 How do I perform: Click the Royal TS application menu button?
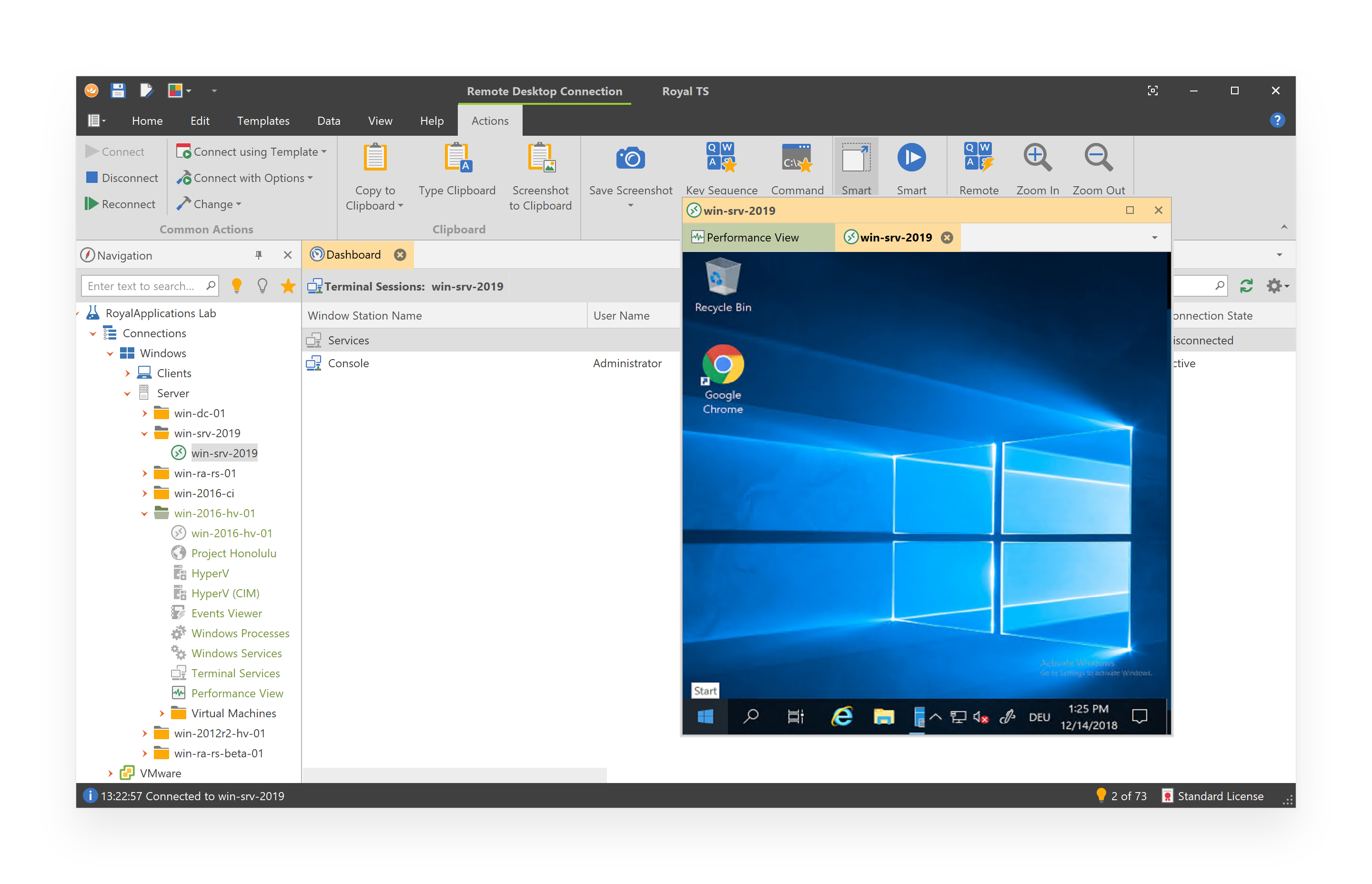[96, 121]
